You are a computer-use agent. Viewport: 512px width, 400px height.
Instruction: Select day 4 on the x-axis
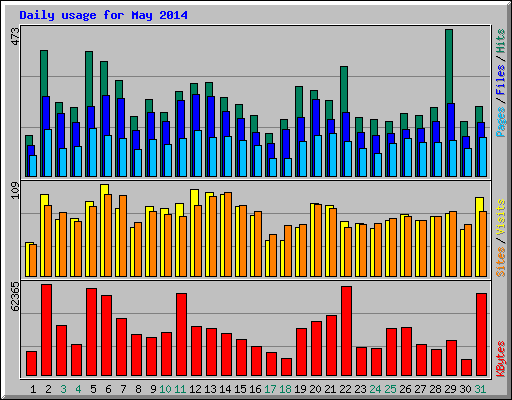point(78,389)
